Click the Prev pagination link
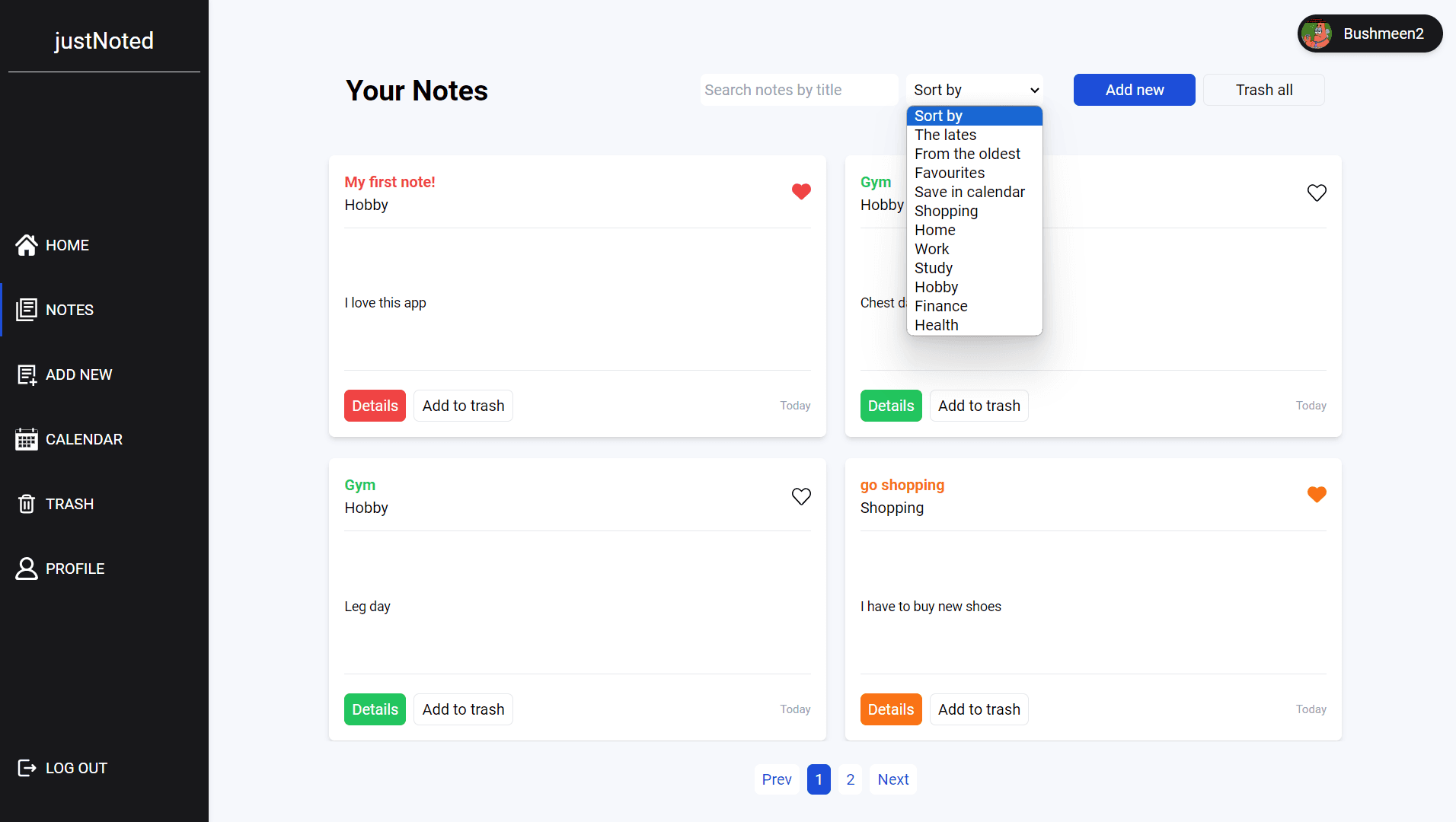Image resolution: width=1456 pixels, height=822 pixels. point(777,779)
